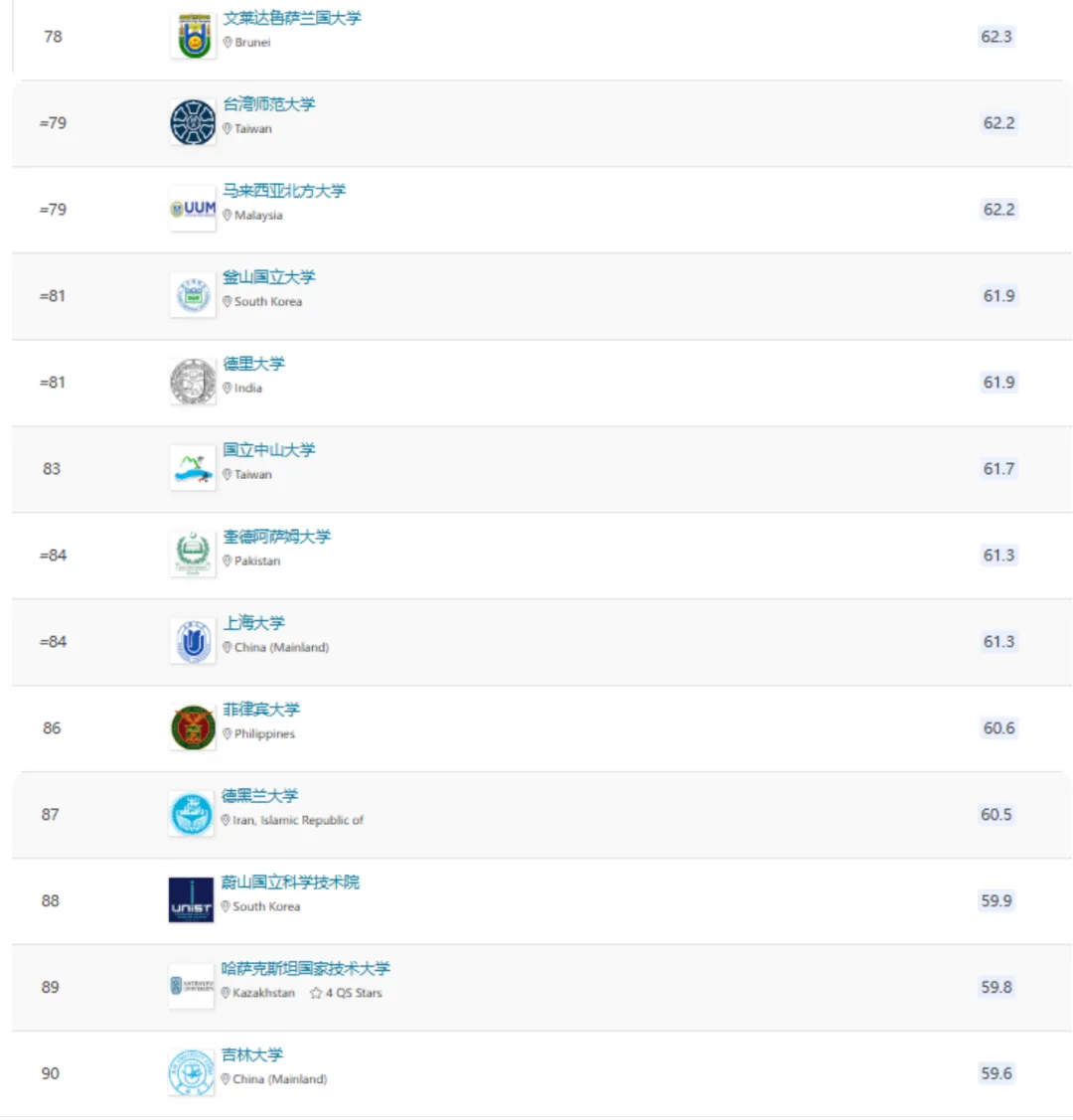The width and height of the screenshot is (1073, 1120).
Task: Click the Shanghai University blue emblem
Action: pos(193,641)
